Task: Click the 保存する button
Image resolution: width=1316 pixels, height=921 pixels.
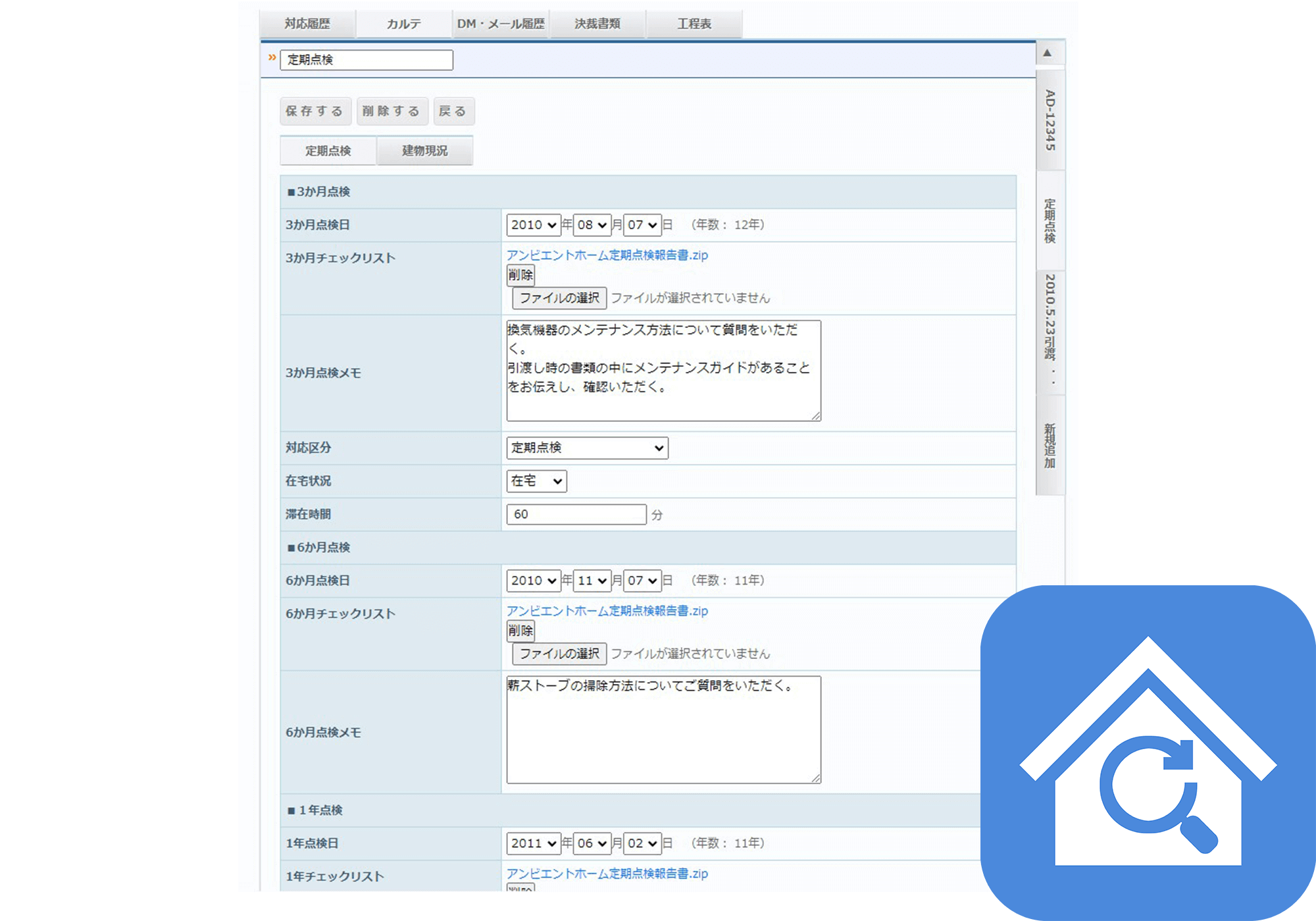Action: 315,111
